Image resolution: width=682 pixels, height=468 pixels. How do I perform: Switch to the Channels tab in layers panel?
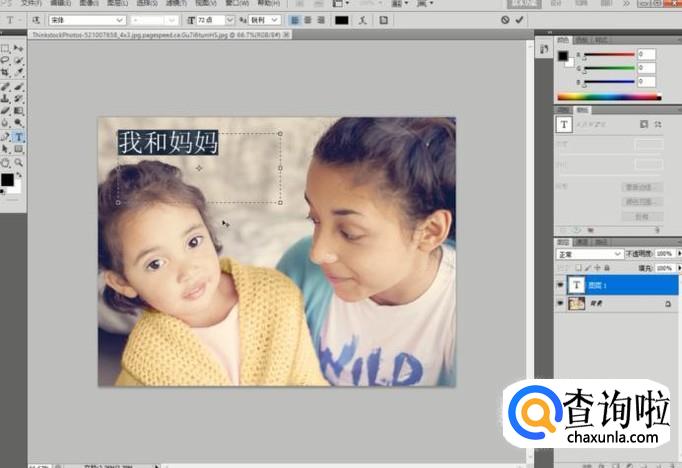point(585,242)
